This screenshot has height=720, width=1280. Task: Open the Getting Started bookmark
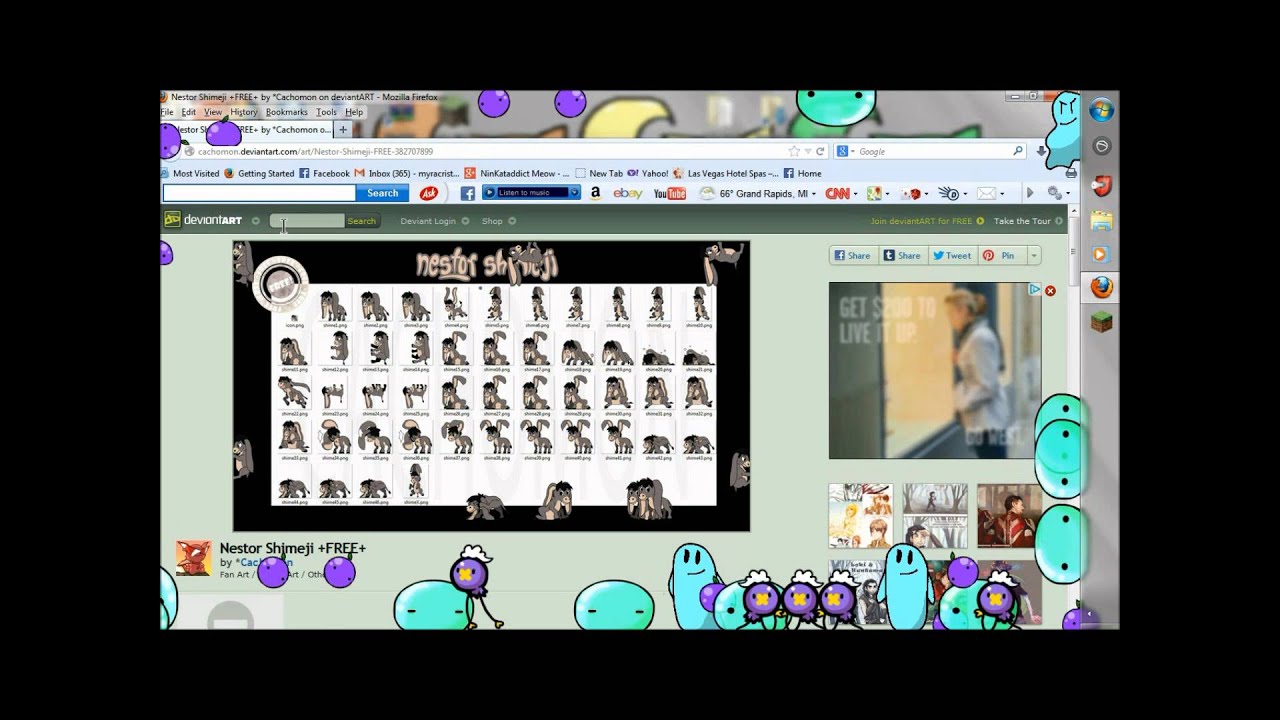(x=259, y=173)
